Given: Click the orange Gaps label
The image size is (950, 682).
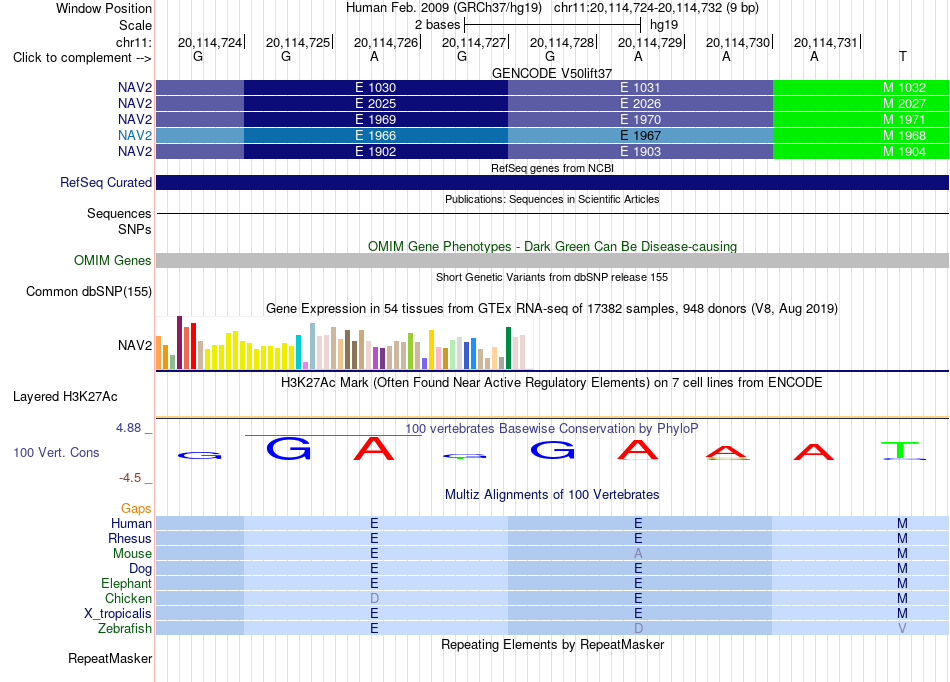Looking at the screenshot, I should coord(136,508).
